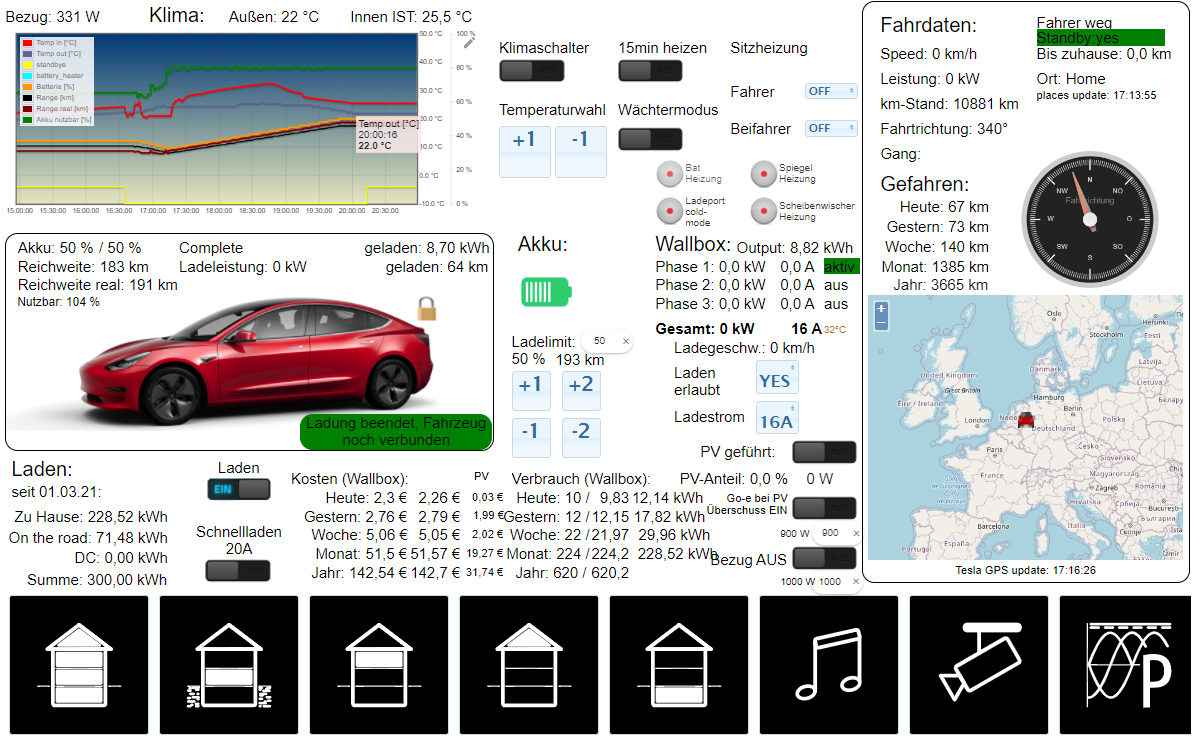Viewport: 1194px width, 737px height.
Task: Toggle the Scheibenwischer Heizung round indicator
Action: click(763, 211)
